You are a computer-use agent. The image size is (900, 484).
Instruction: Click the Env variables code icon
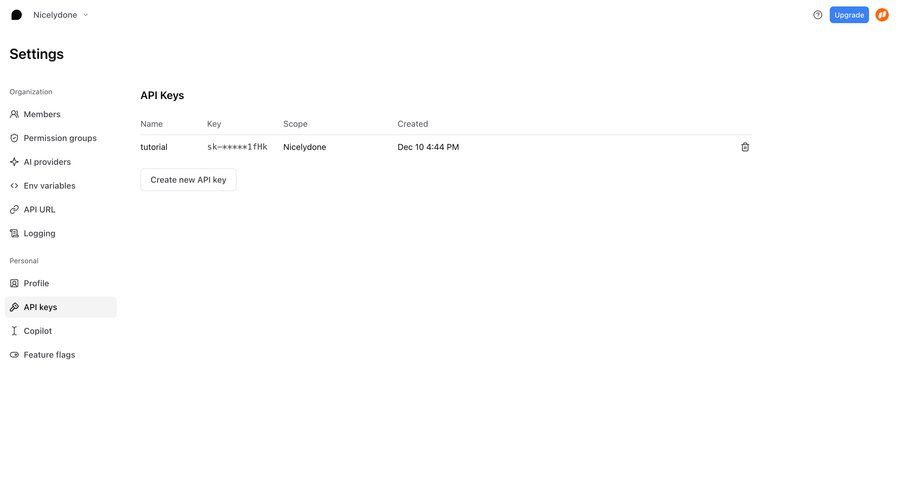click(14, 186)
